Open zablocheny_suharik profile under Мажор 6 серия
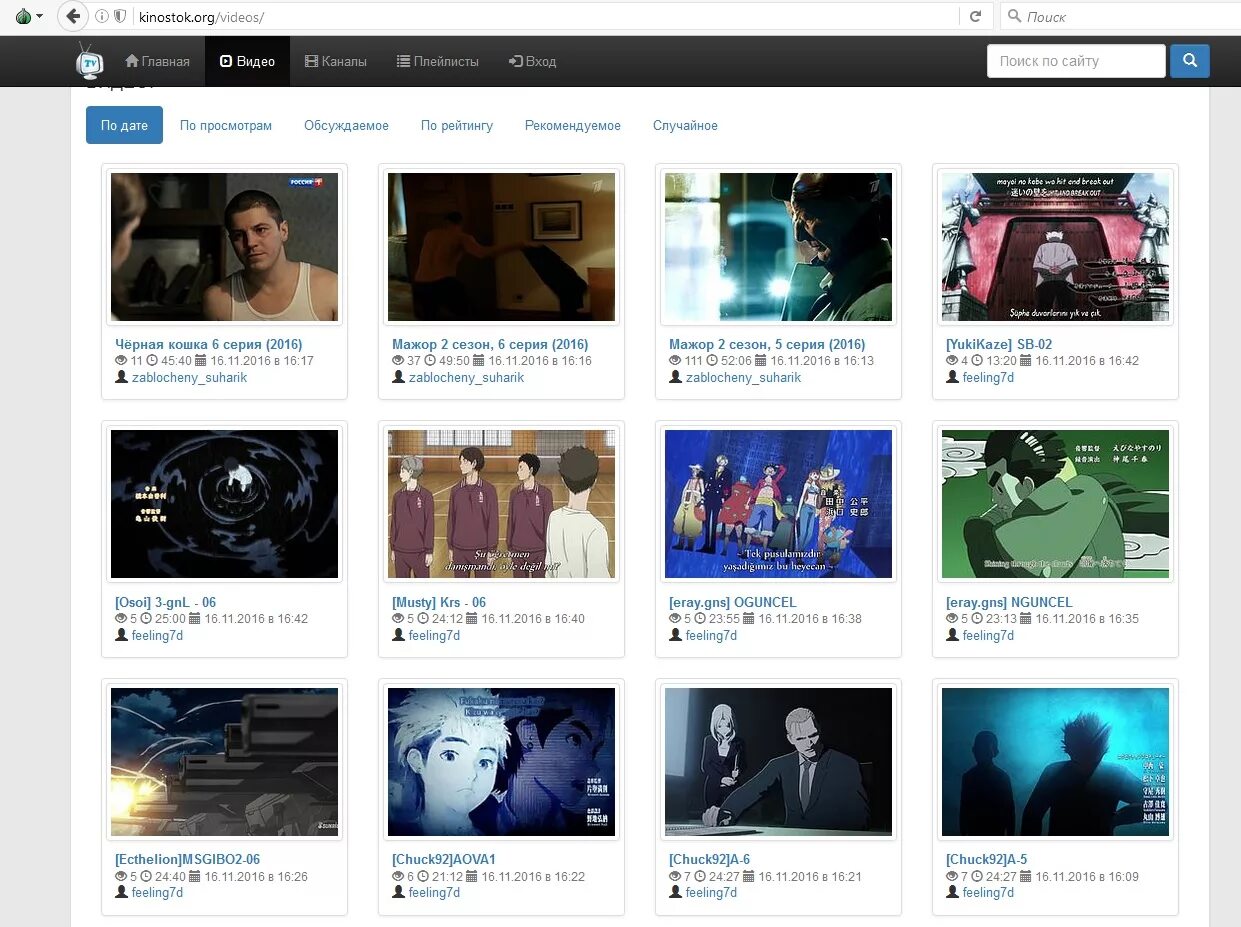 pyautogui.click(x=466, y=378)
